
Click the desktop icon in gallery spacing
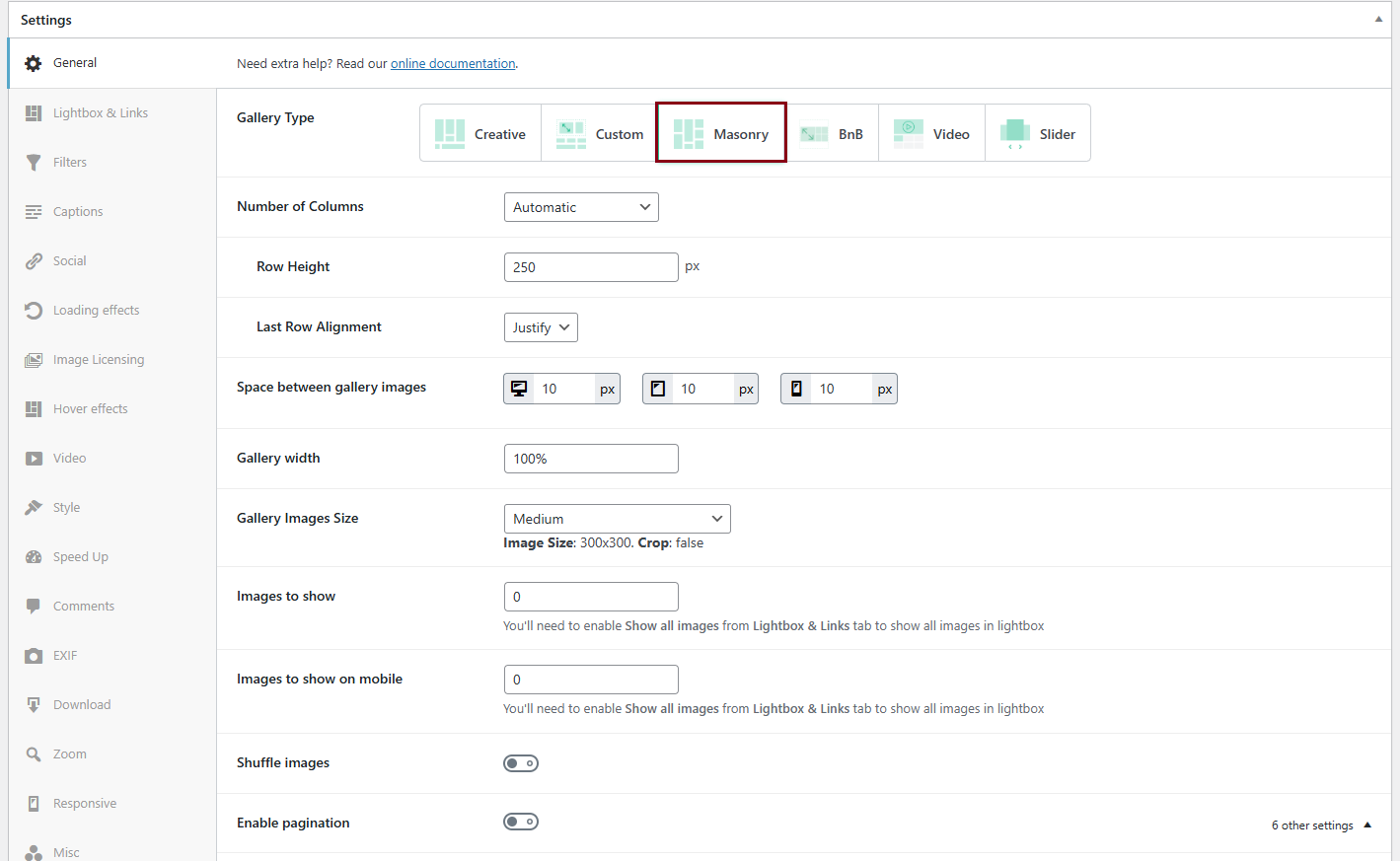click(x=519, y=389)
